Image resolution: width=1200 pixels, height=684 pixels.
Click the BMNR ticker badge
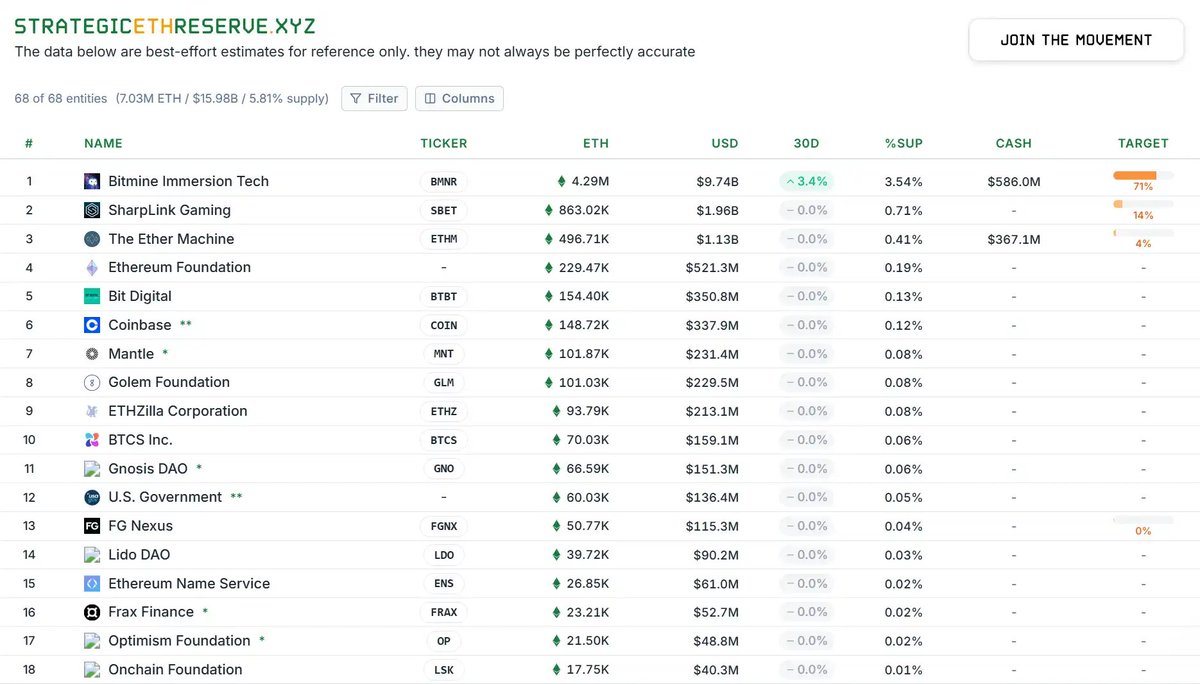[443, 182]
